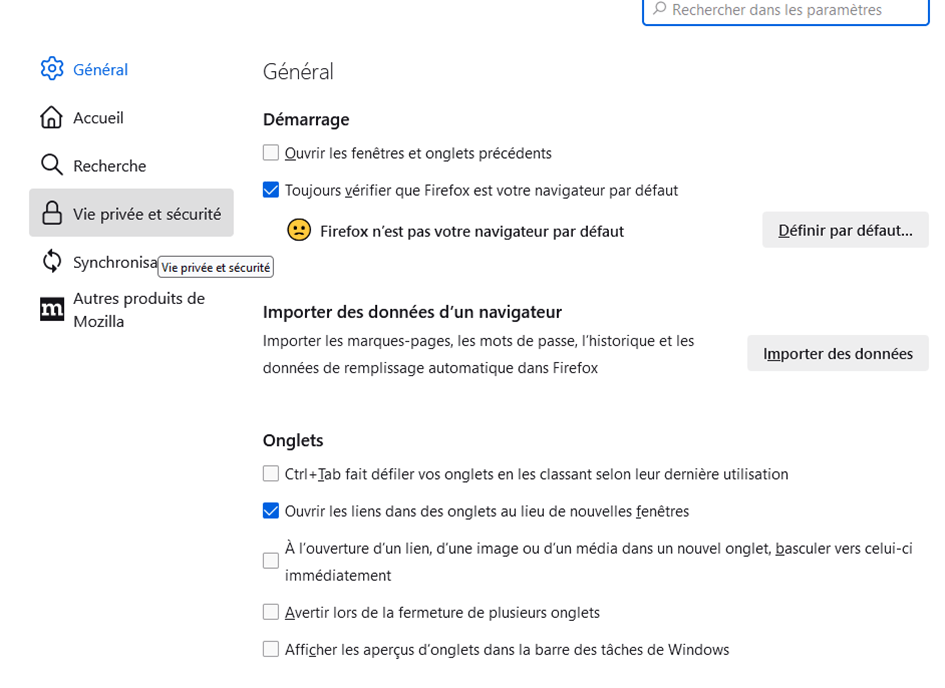Click the sync arrows icon in sidebar
The width and height of the screenshot is (945, 688).
coord(52,262)
